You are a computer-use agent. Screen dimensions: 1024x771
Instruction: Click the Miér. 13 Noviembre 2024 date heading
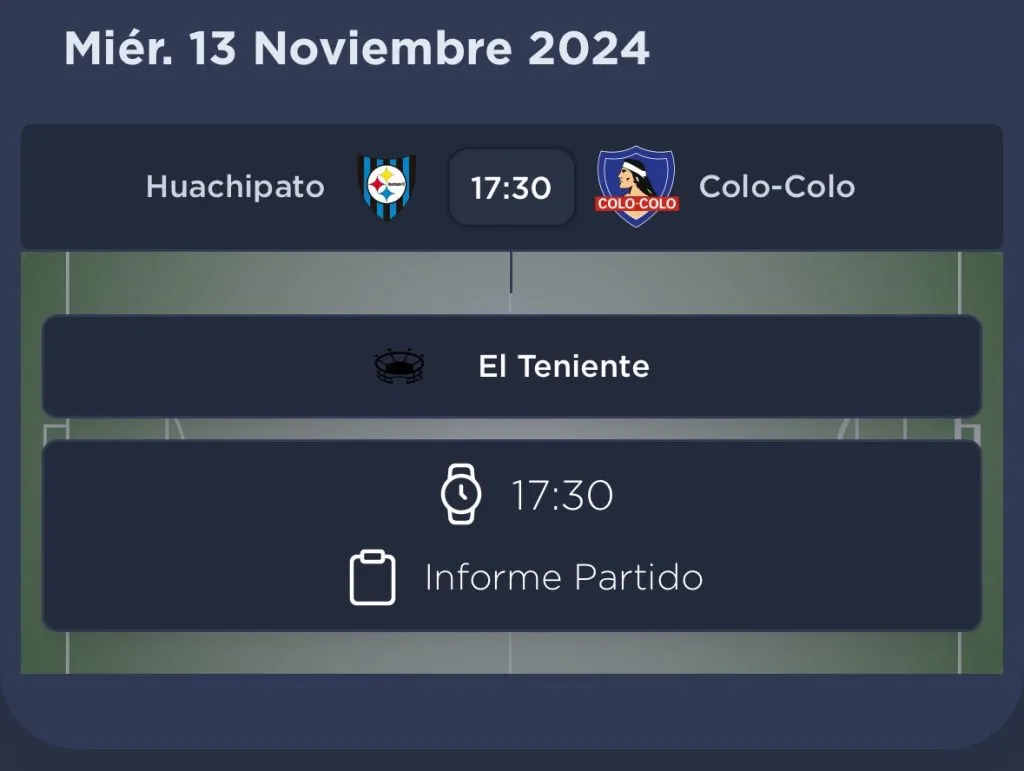(x=357, y=48)
